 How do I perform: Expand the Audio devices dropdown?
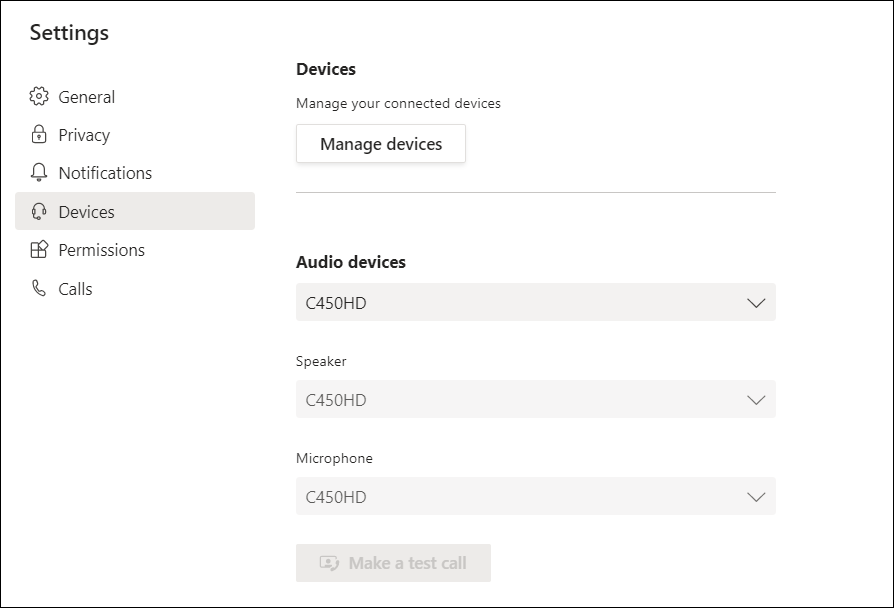tap(536, 302)
